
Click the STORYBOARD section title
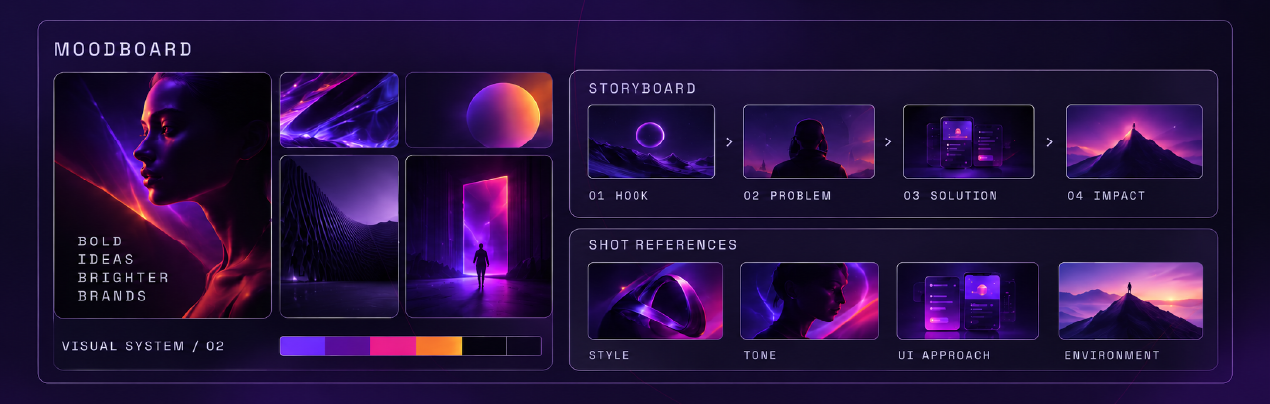coord(642,88)
